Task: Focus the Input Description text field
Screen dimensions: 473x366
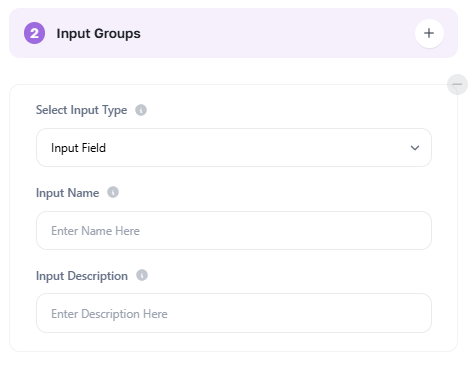Action: point(234,313)
